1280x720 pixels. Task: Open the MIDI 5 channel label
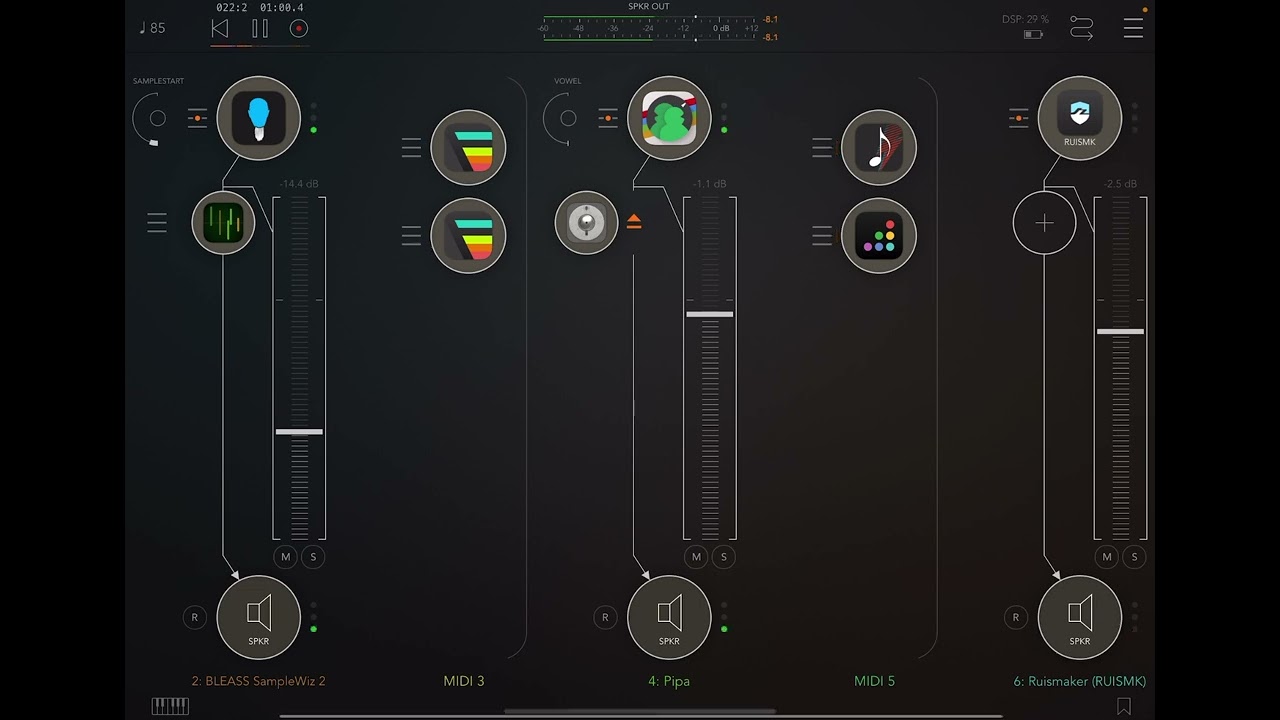point(875,681)
